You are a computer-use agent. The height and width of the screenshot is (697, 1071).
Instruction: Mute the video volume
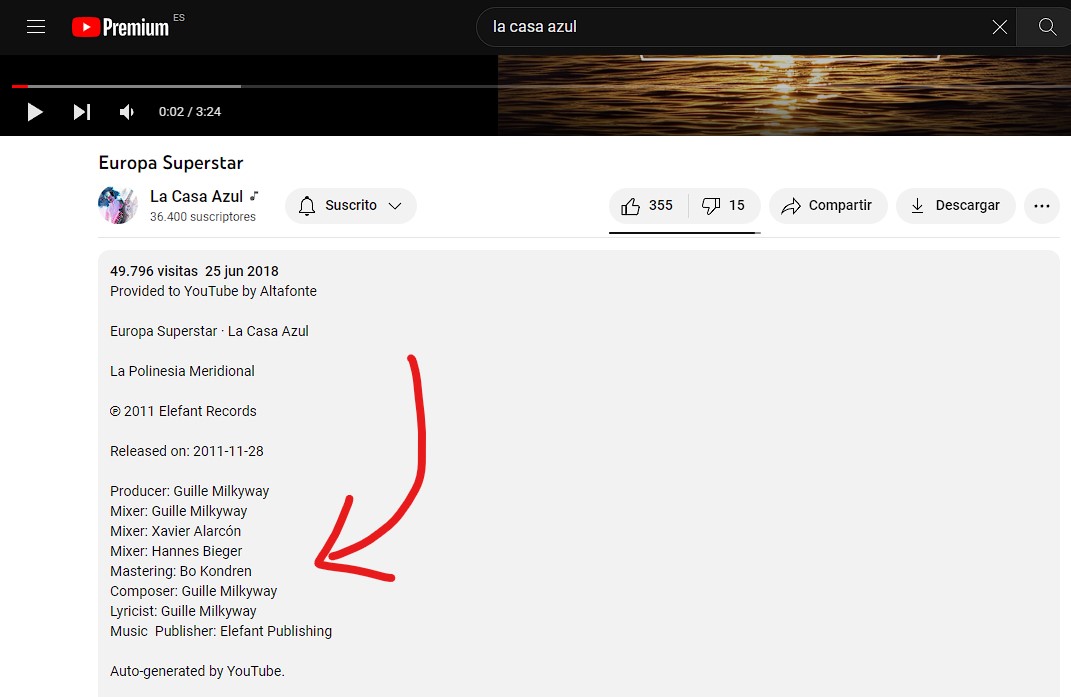coord(127,111)
